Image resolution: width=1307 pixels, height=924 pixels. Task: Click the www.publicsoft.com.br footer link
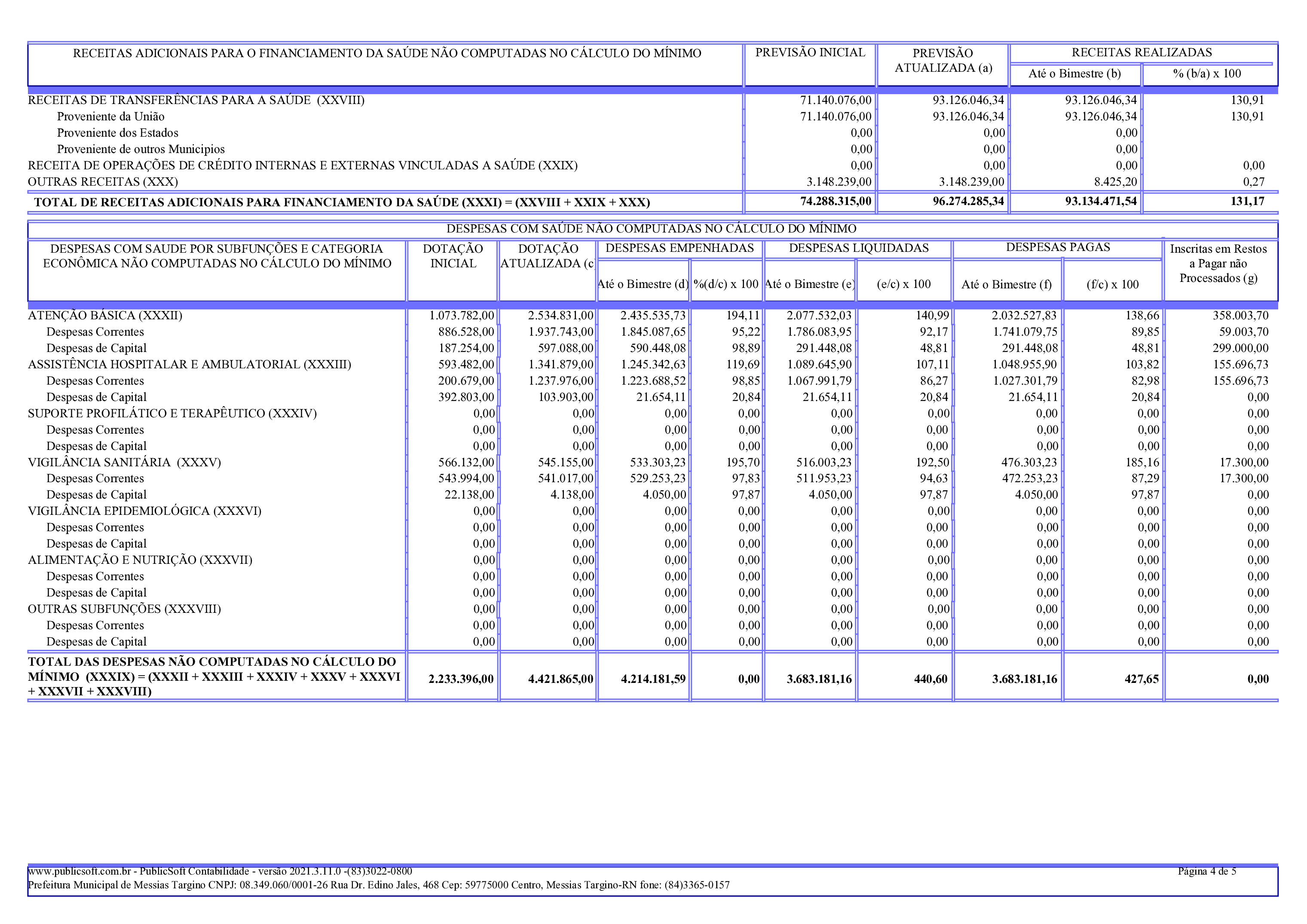[80, 871]
